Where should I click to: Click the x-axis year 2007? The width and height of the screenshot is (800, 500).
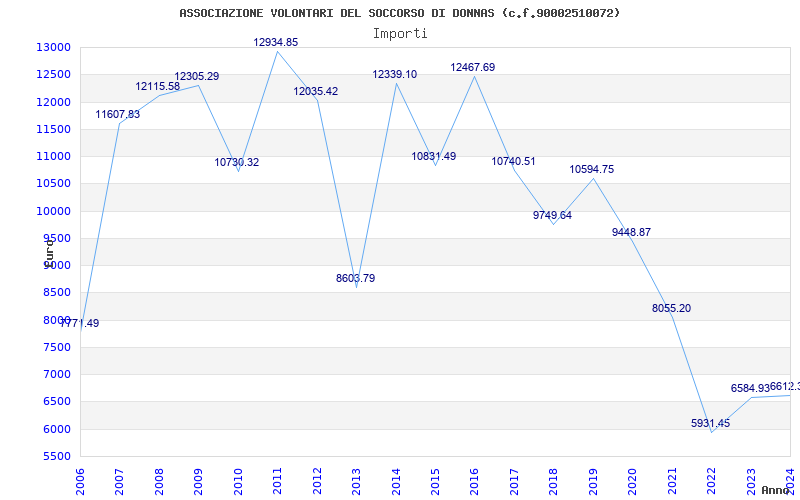[x=119, y=481]
